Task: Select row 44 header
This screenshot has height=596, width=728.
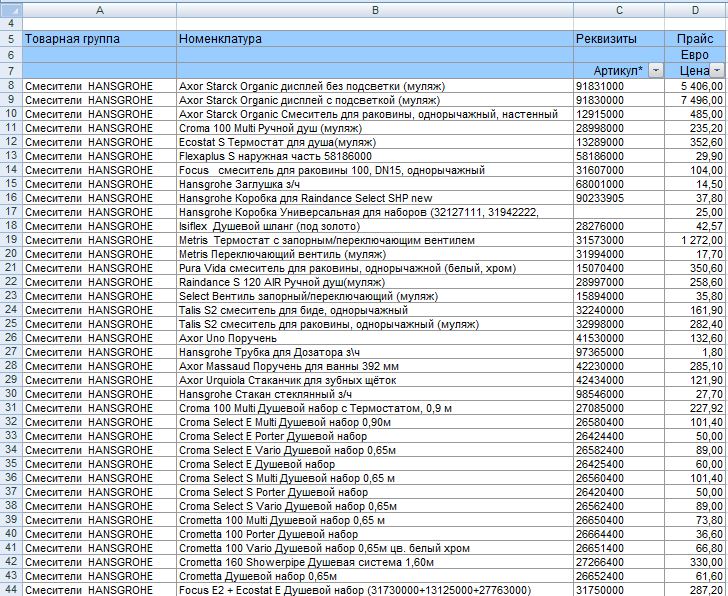Action: click(x=11, y=590)
